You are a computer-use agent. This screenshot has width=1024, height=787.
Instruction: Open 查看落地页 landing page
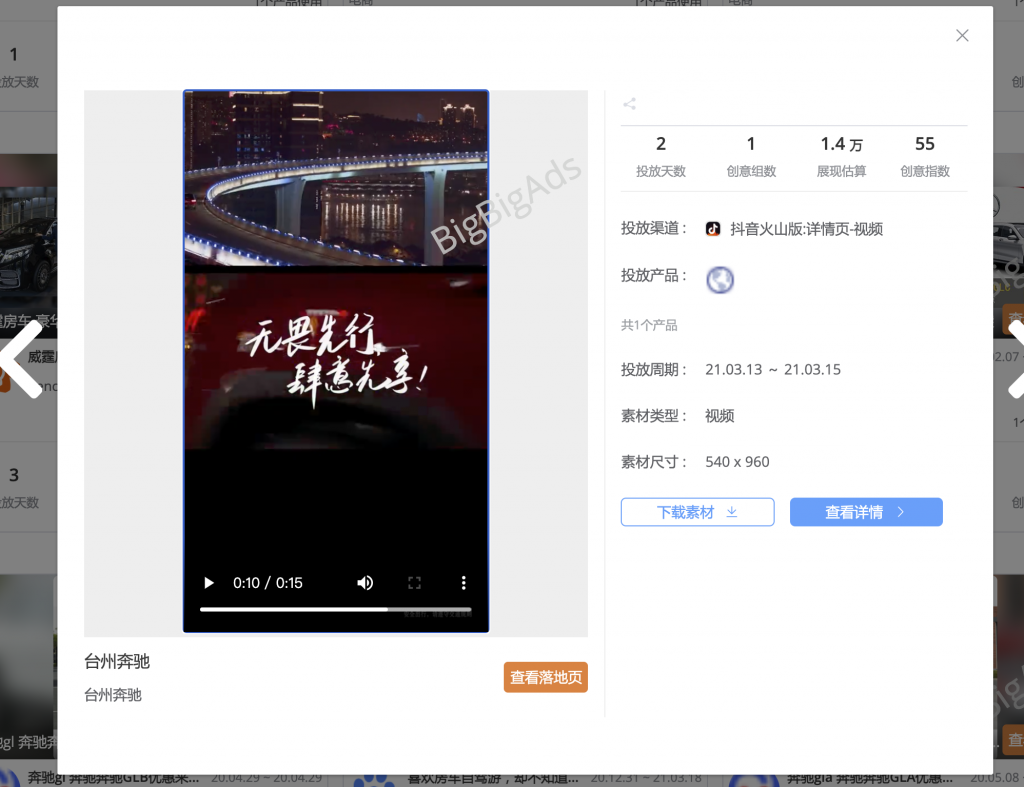(x=545, y=677)
